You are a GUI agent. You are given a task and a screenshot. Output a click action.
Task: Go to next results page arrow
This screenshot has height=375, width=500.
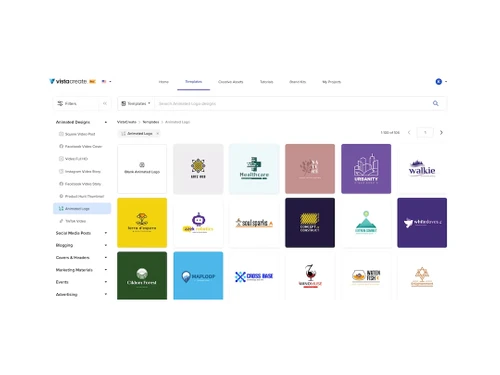click(441, 132)
